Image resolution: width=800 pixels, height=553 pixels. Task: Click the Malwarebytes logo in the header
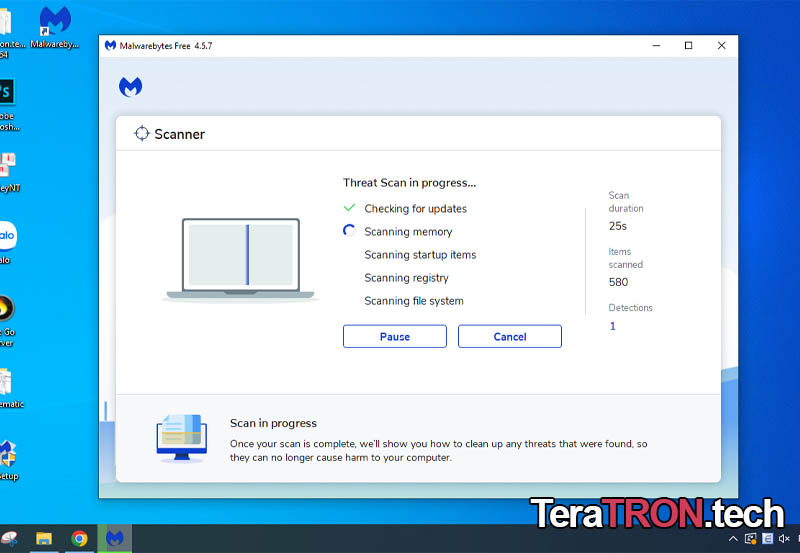coord(131,87)
